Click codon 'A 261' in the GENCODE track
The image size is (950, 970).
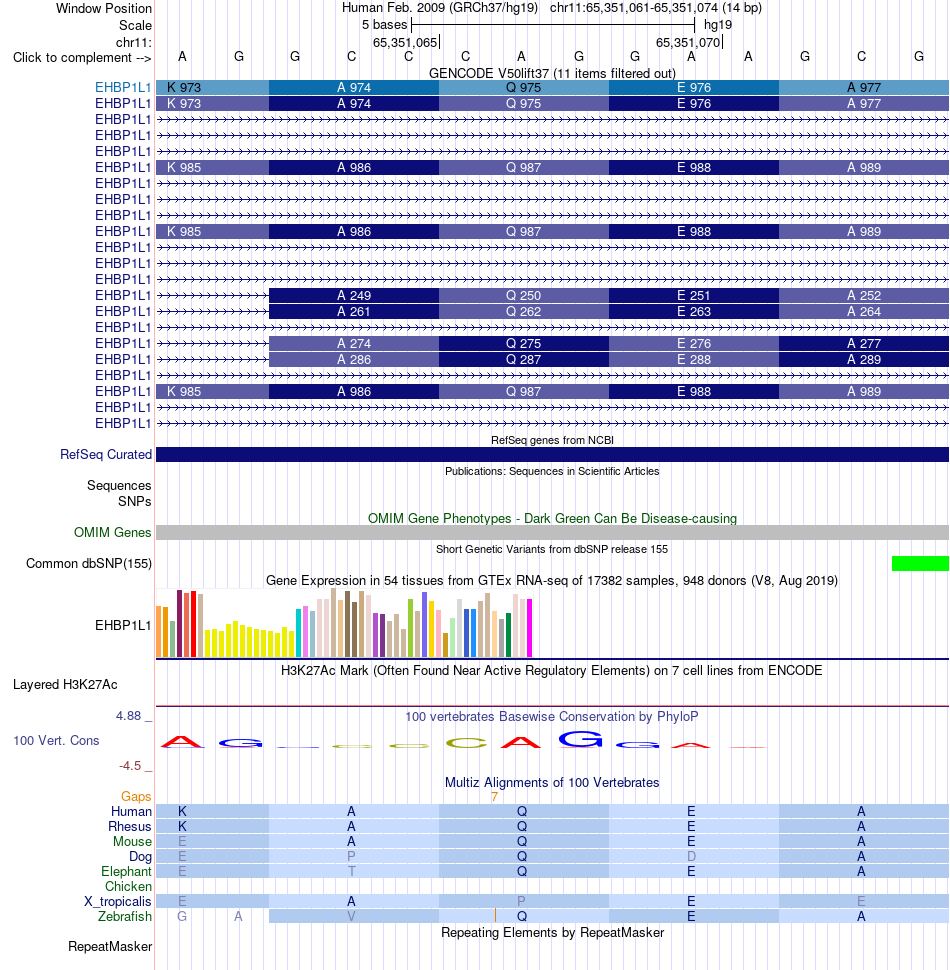(354, 311)
